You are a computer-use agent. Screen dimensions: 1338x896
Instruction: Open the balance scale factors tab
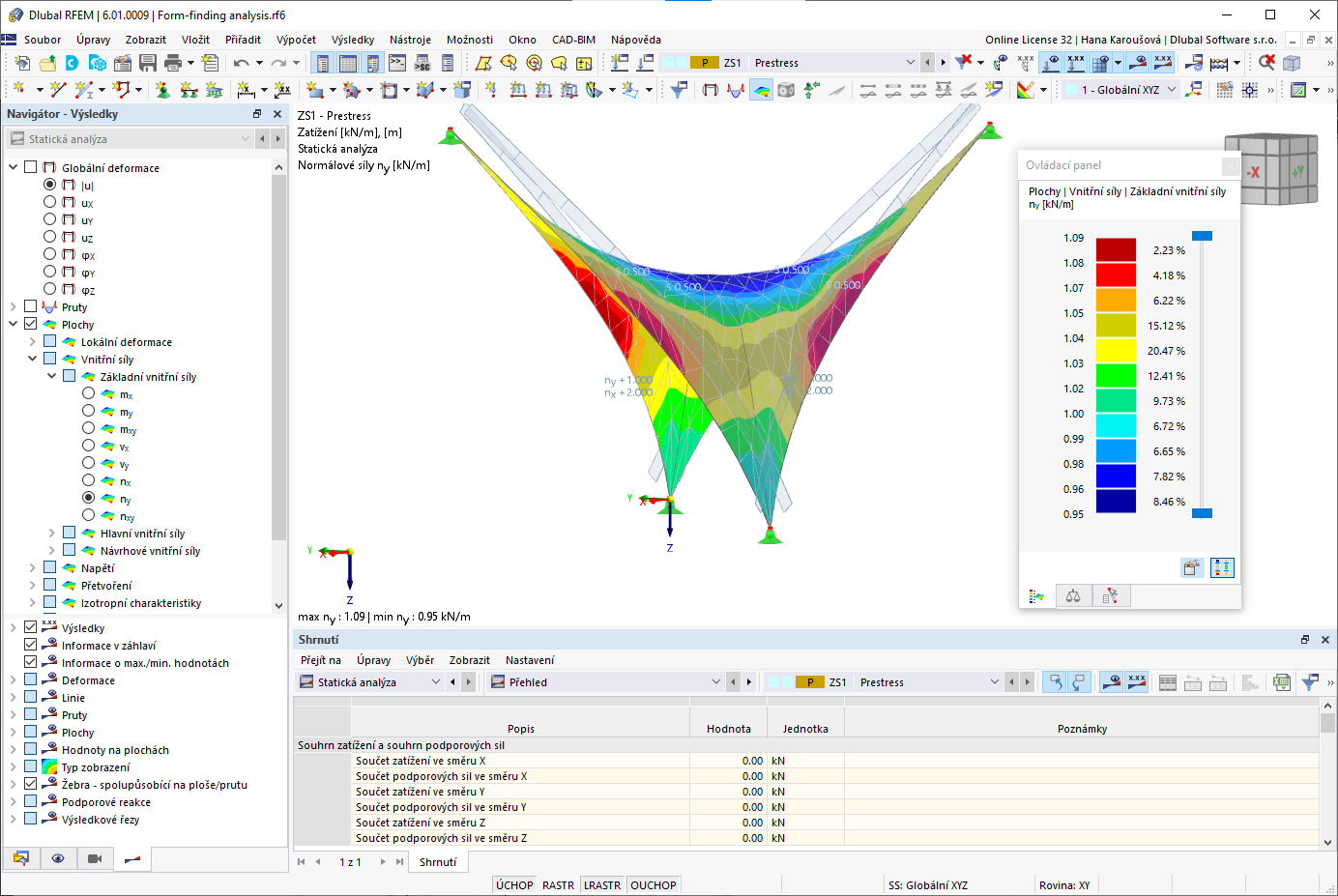1073,596
